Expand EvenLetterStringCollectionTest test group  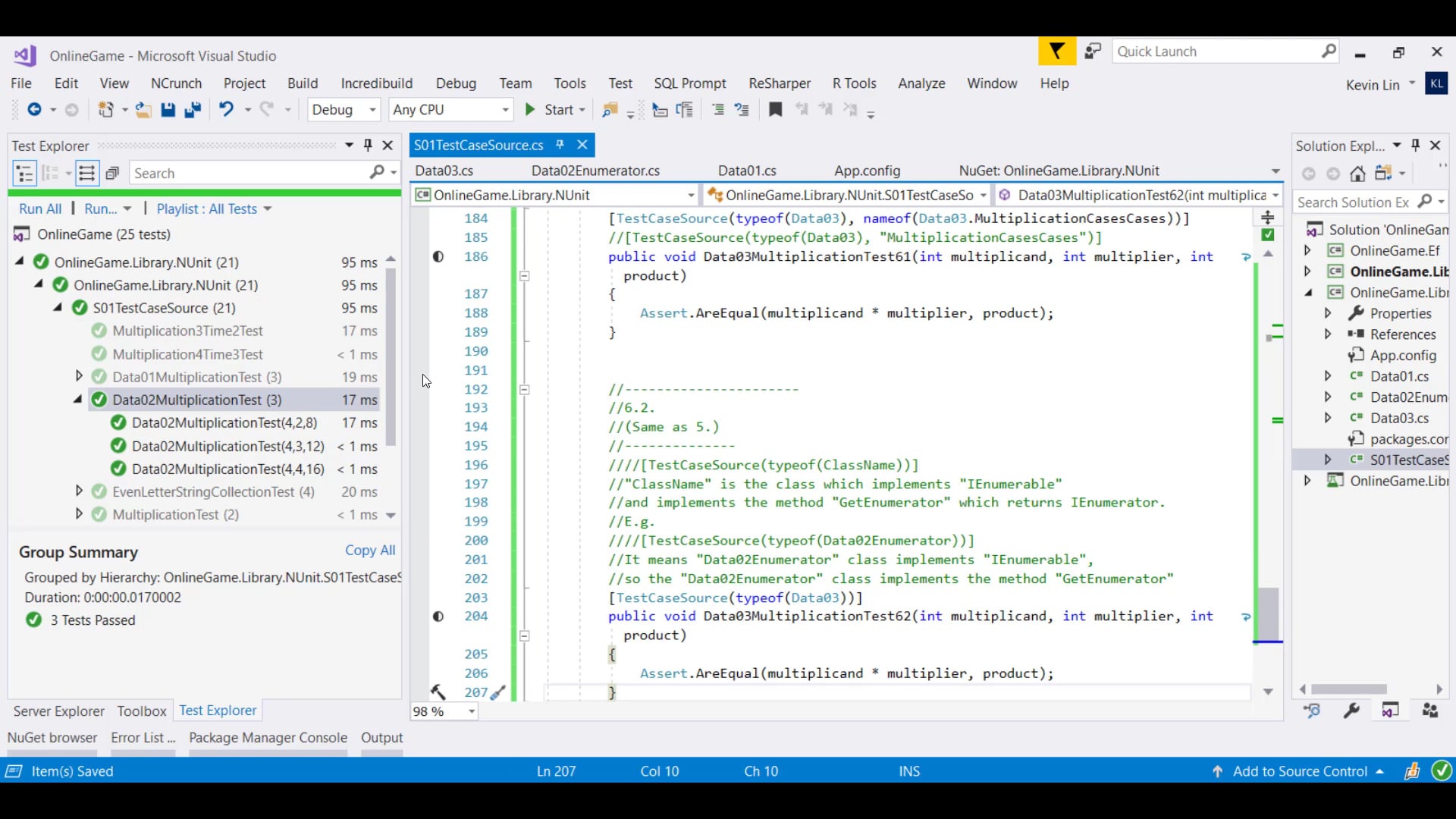point(78,491)
